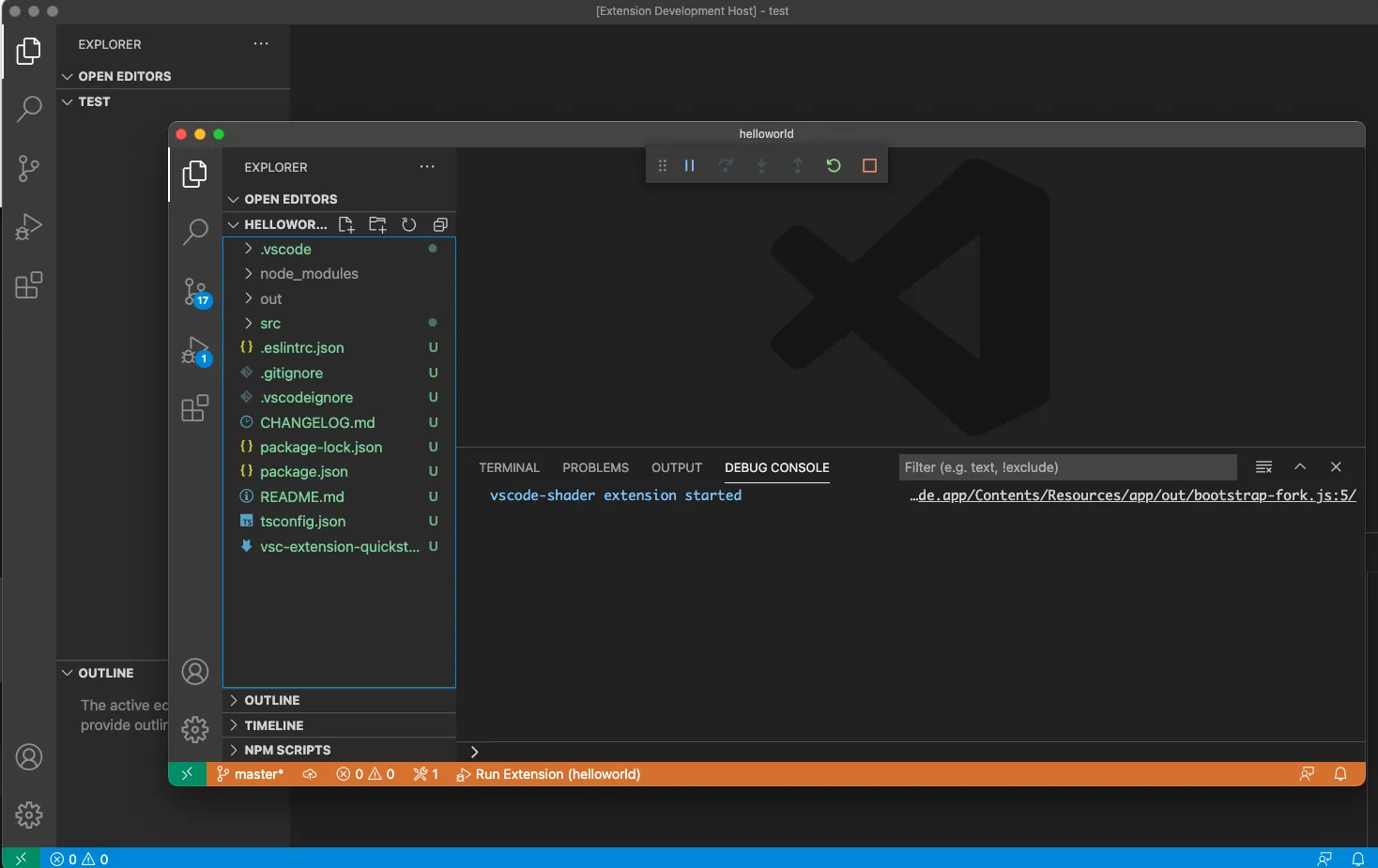Click the debug console filter field
1378x868 pixels.
(x=1066, y=467)
